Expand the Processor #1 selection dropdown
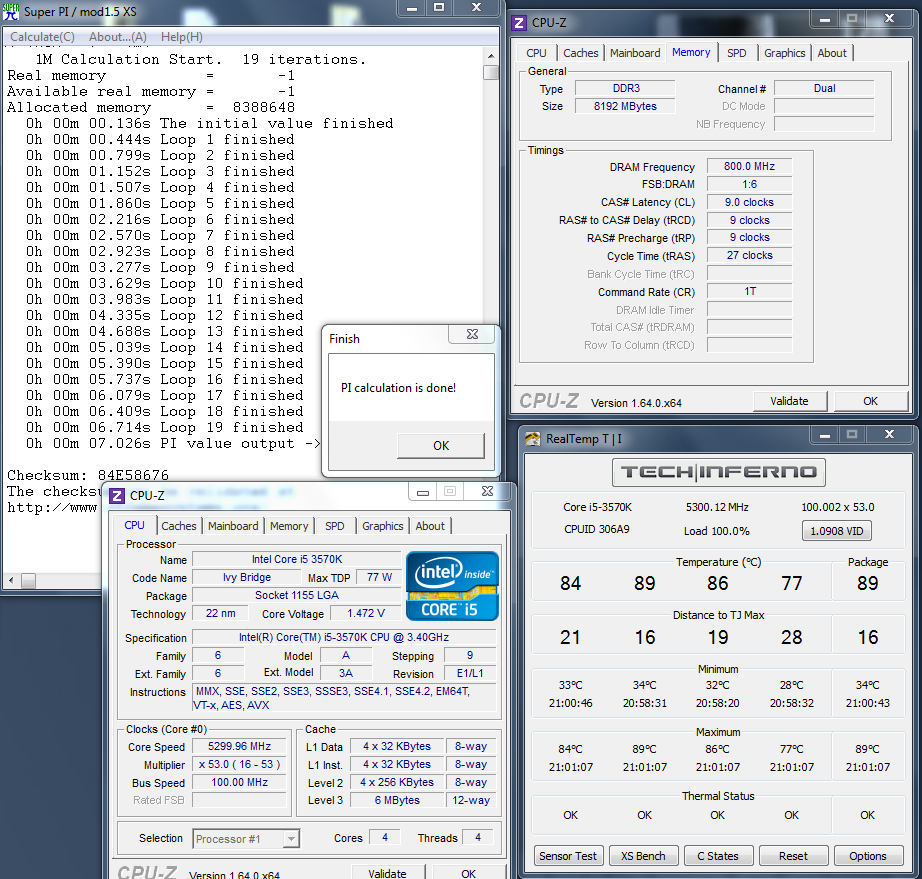 [x=290, y=838]
